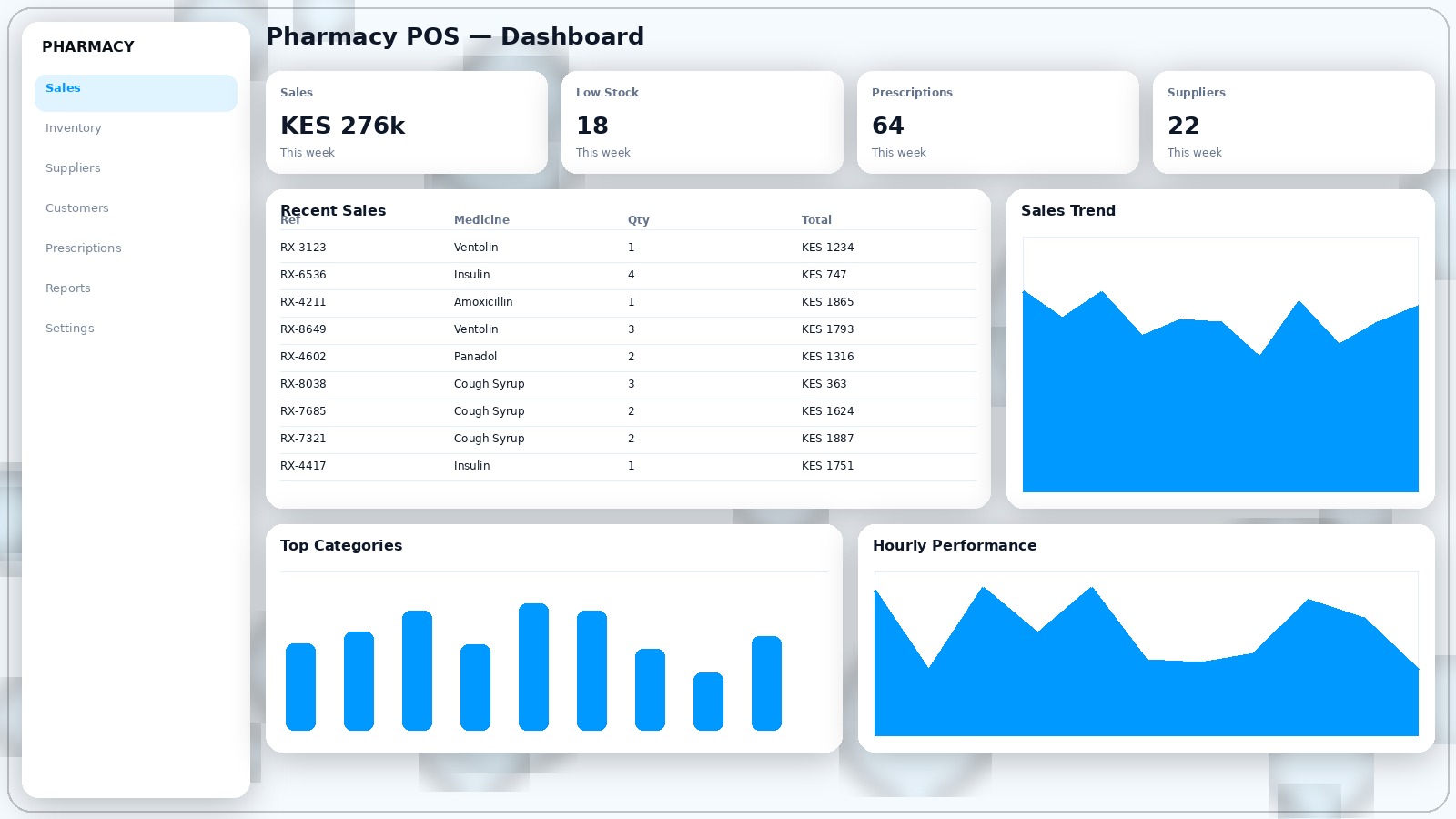
Task: Select the Suppliers 22 stat card
Action: pyautogui.click(x=1293, y=123)
